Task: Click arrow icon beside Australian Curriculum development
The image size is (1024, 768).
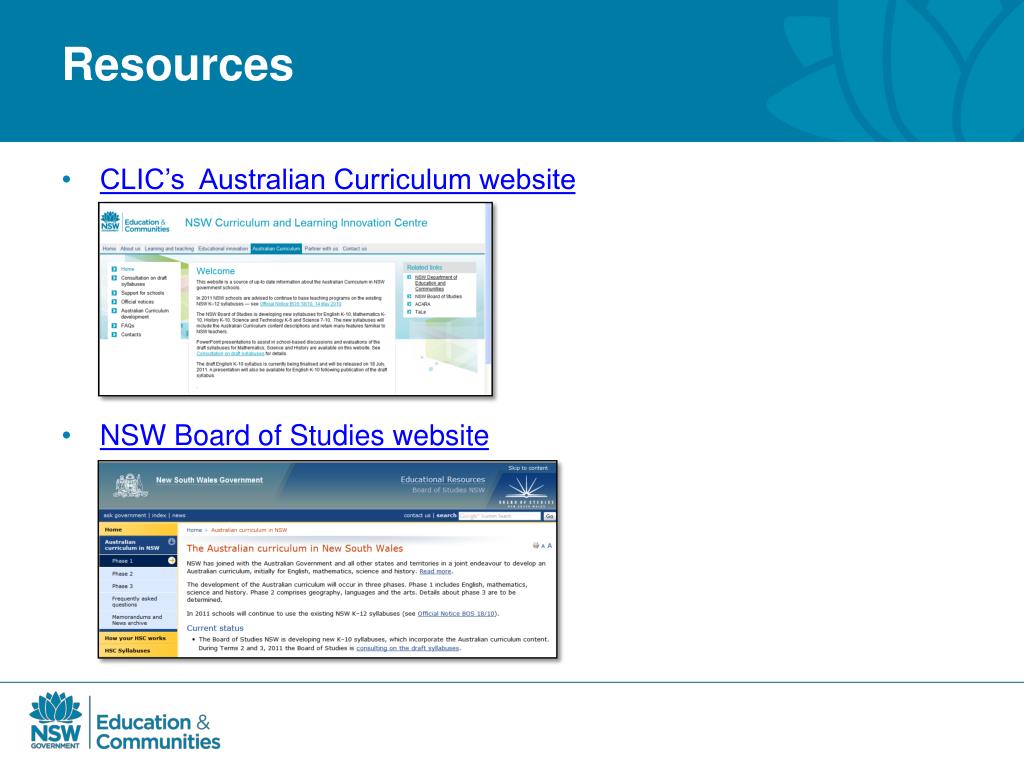Action: 114,311
